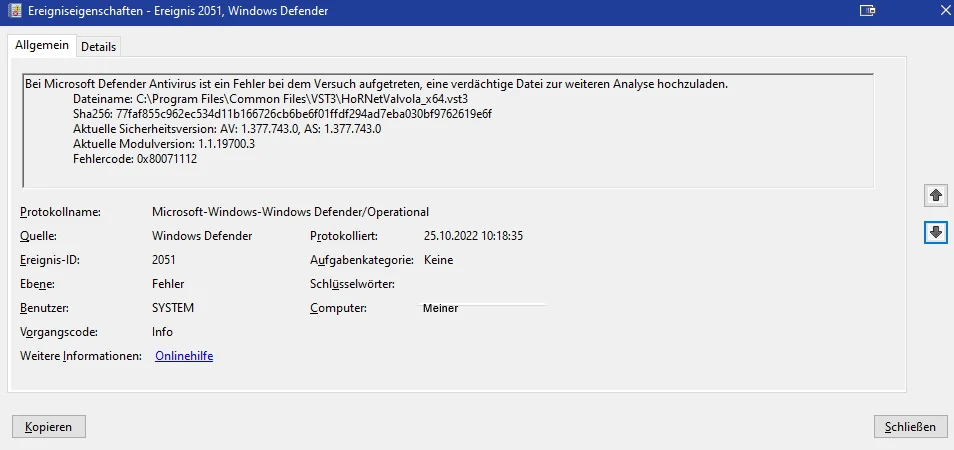This screenshot has height=450, width=954.
Task: Show the previous event with the up arrow
Action: (936, 195)
